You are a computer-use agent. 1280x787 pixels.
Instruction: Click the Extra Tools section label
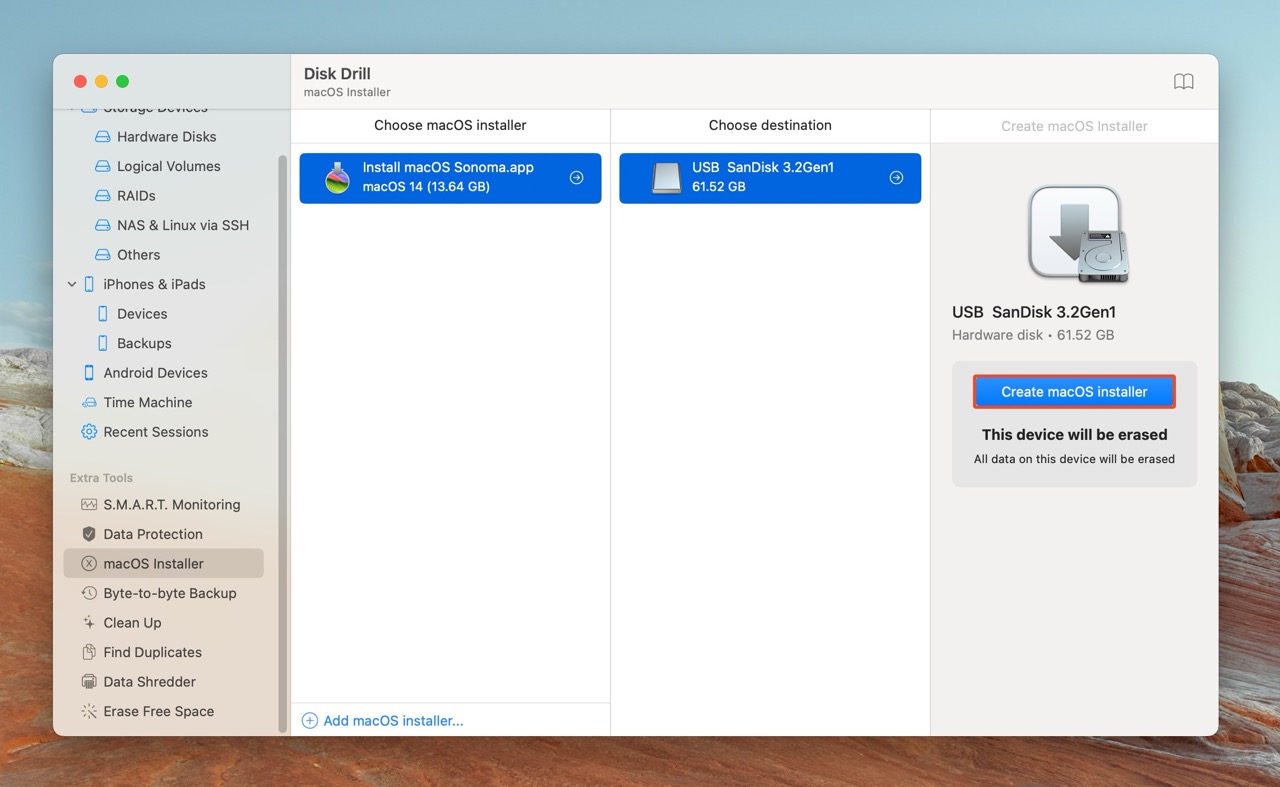click(x=101, y=478)
